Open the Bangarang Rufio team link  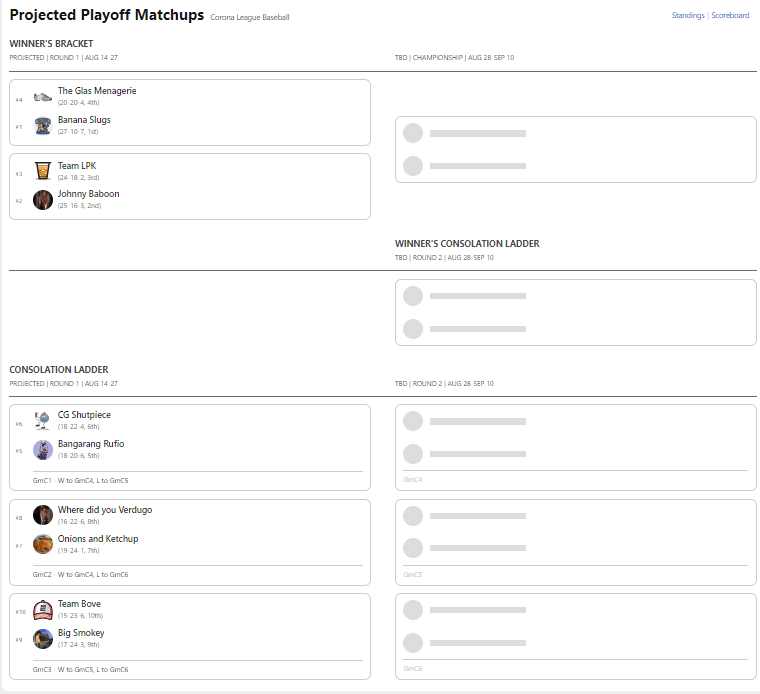pyautogui.click(x=91, y=444)
